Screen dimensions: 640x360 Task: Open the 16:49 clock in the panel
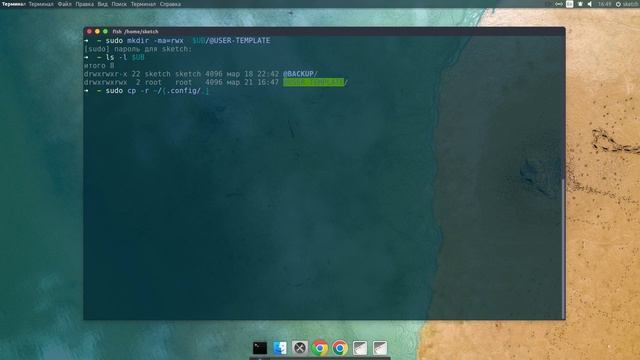point(604,4)
